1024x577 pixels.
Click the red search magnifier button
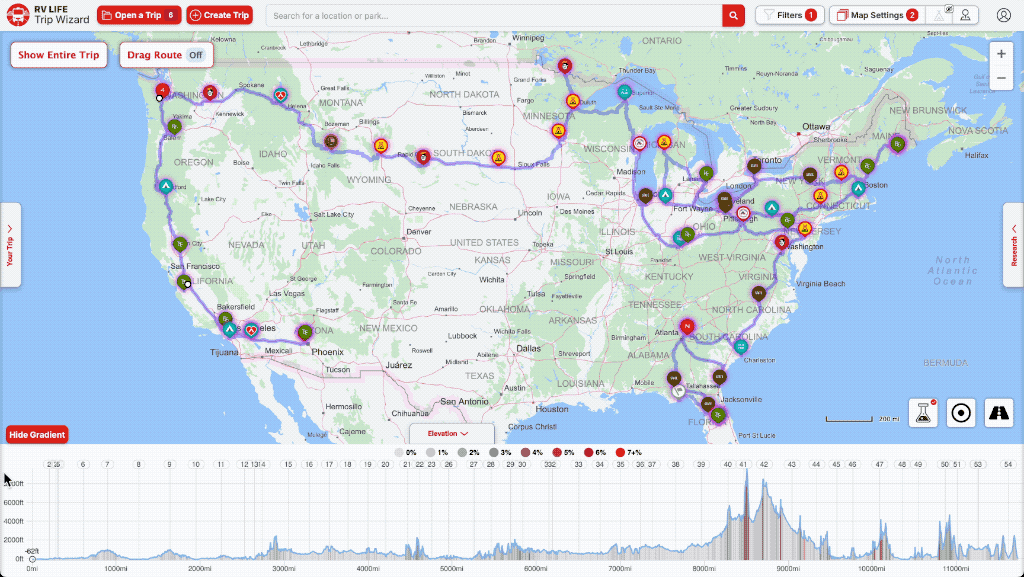click(733, 16)
